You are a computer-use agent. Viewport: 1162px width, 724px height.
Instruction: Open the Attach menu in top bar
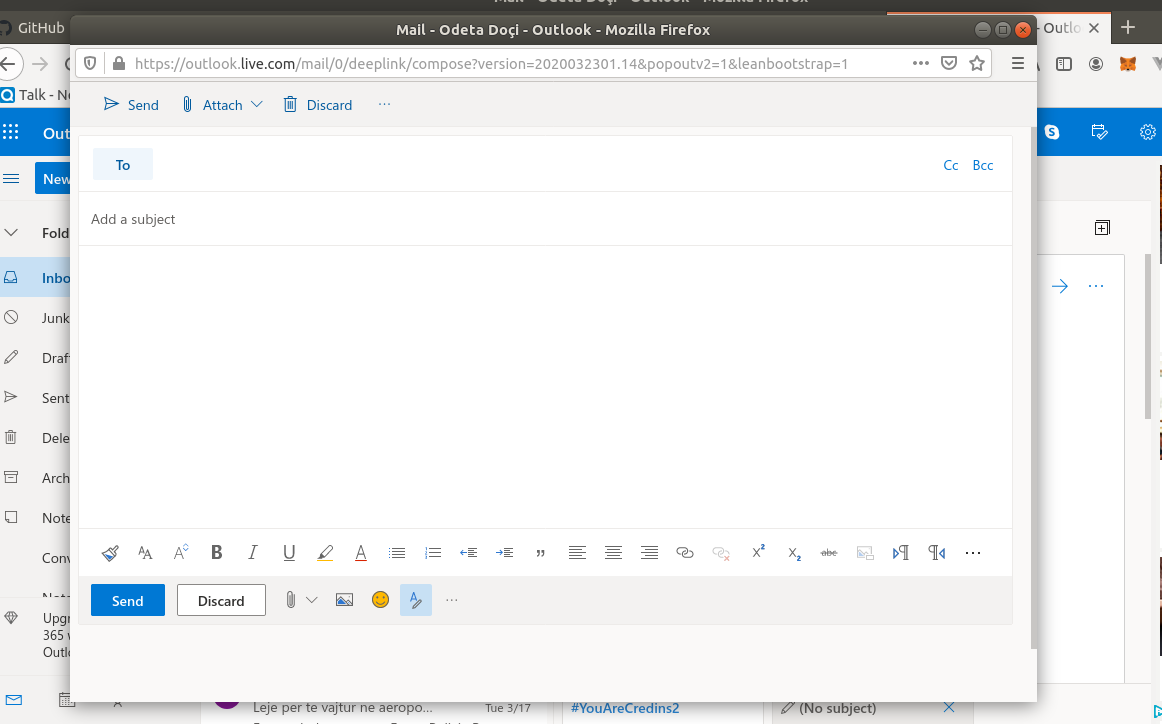click(x=222, y=104)
